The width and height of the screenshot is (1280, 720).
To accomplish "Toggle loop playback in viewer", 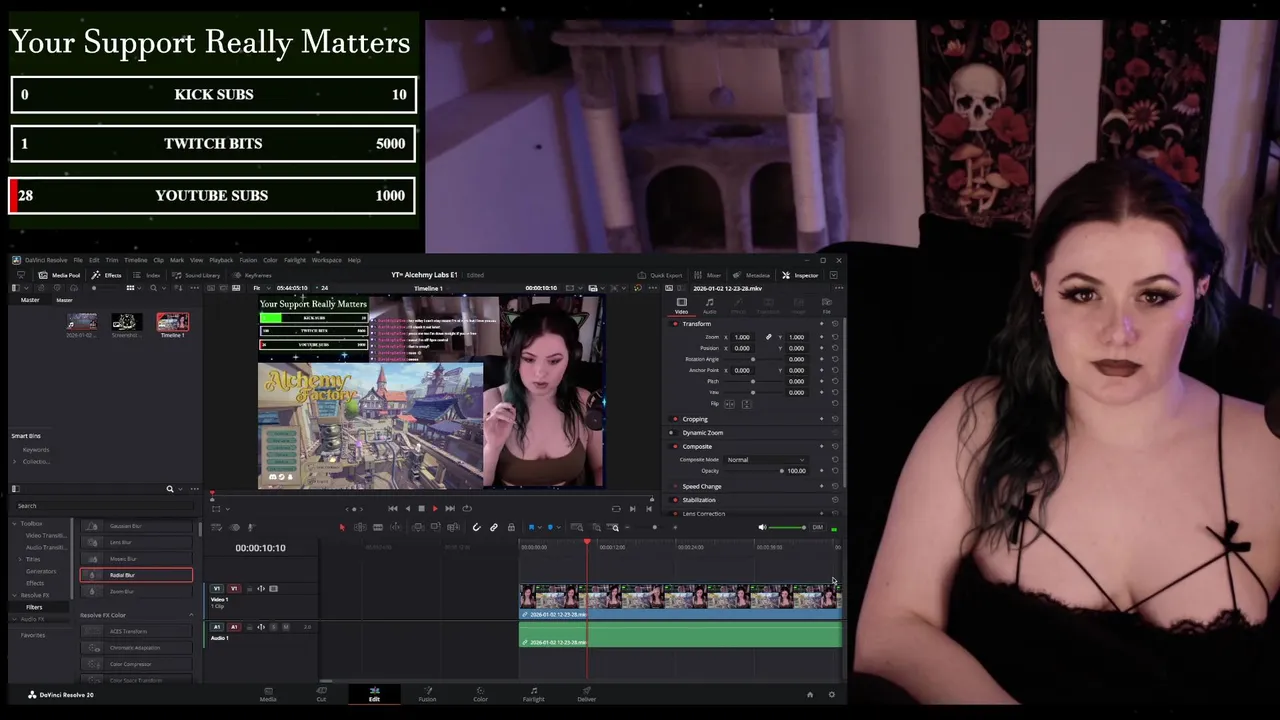I will (467, 508).
